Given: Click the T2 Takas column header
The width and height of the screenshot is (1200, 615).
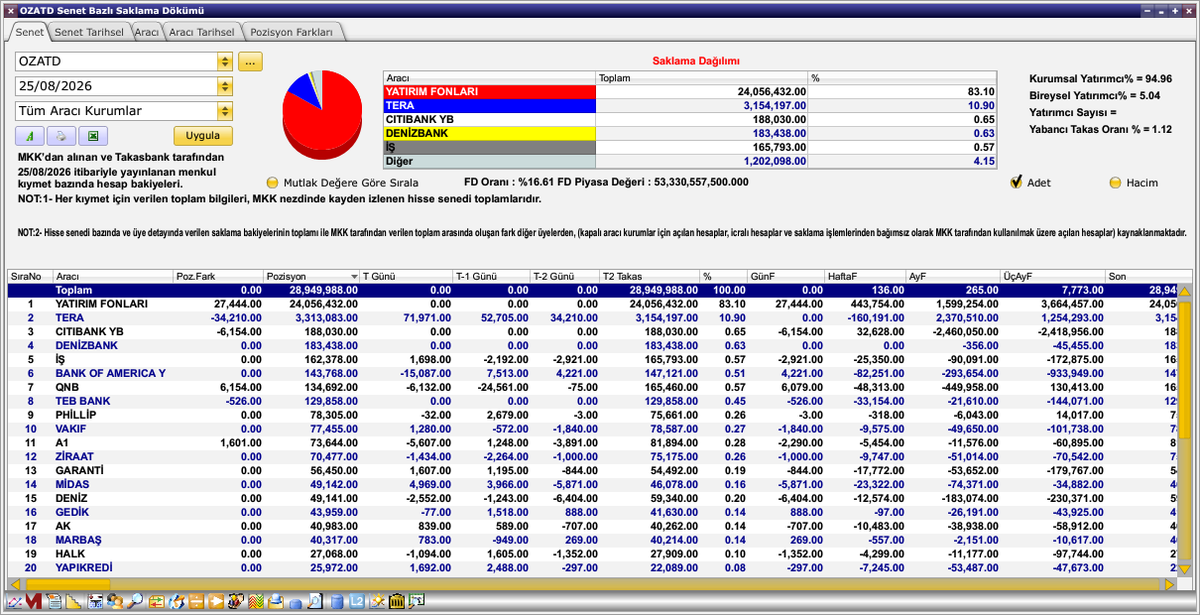Looking at the screenshot, I should (649, 276).
